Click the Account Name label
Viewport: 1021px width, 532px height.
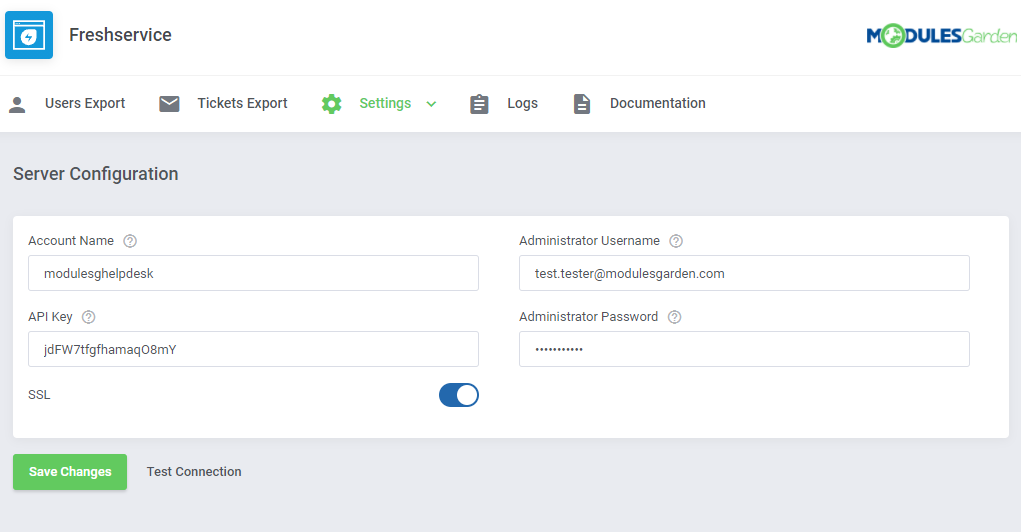pos(71,241)
